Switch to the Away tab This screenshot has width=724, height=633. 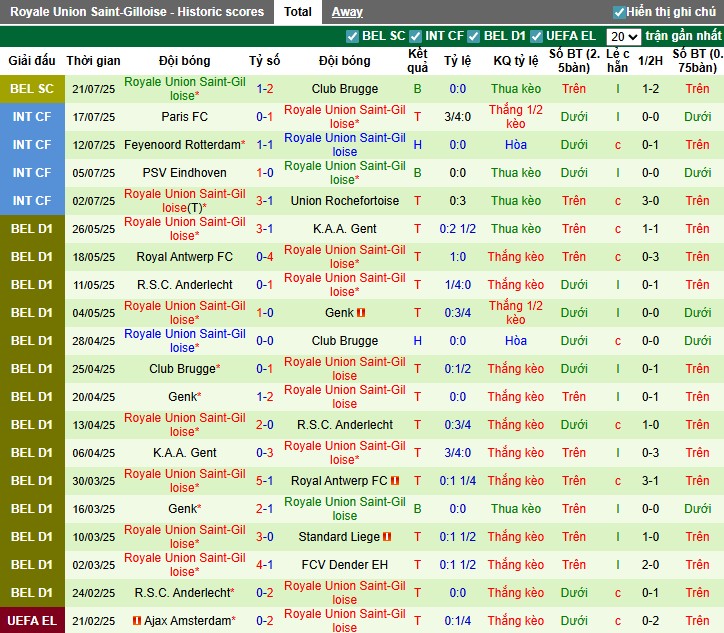click(x=347, y=12)
